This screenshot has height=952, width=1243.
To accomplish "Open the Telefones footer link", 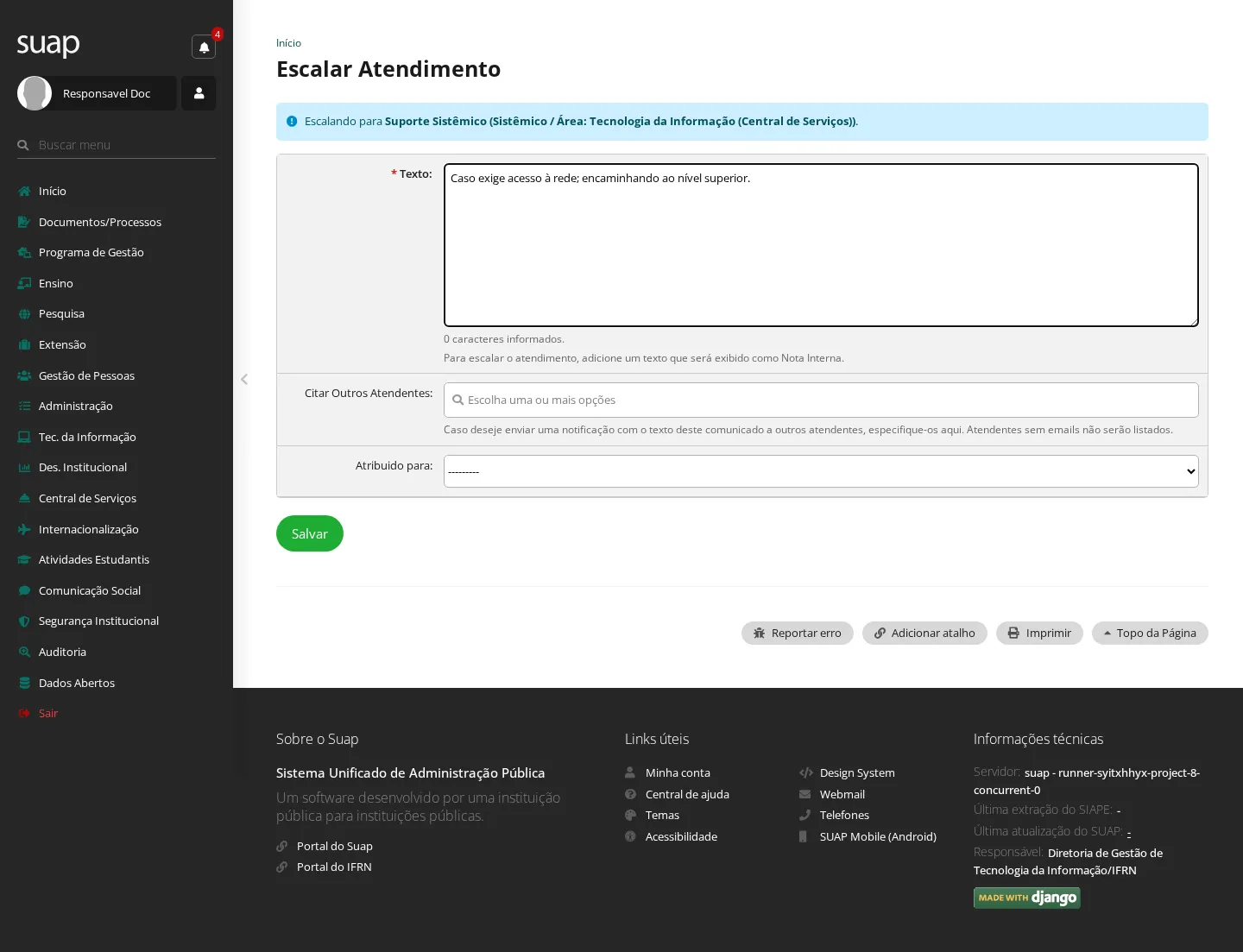I will 844,815.
